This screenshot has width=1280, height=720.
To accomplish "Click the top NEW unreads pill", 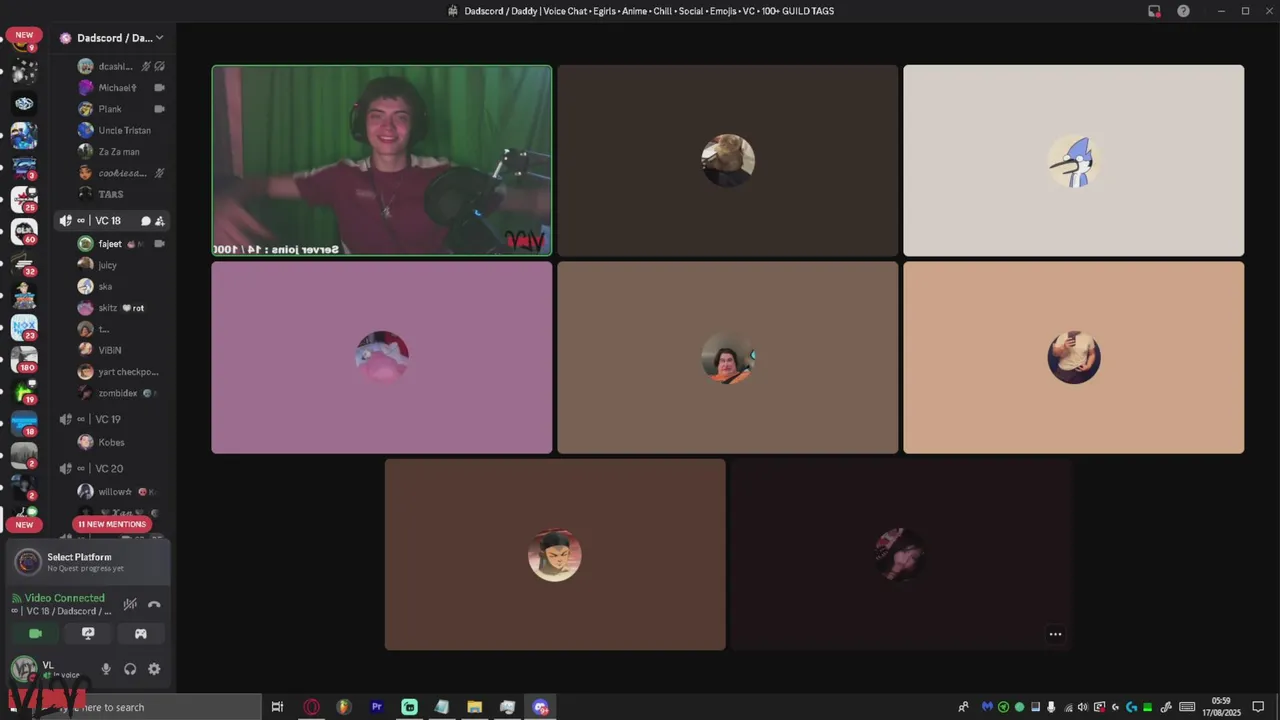I will pyautogui.click(x=24, y=35).
